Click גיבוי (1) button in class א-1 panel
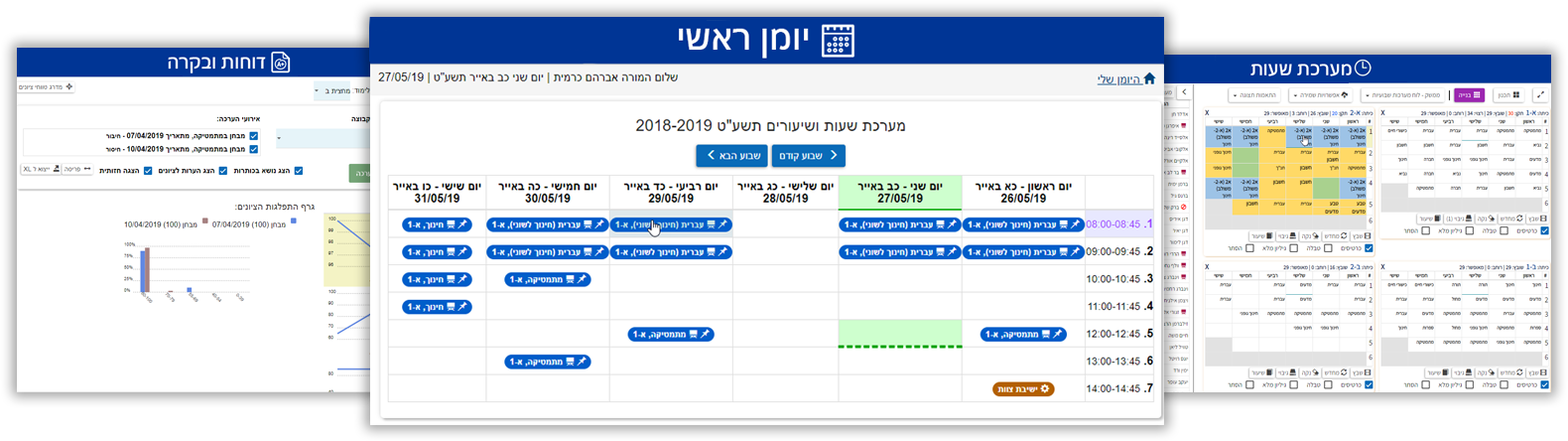 click(x=1459, y=219)
